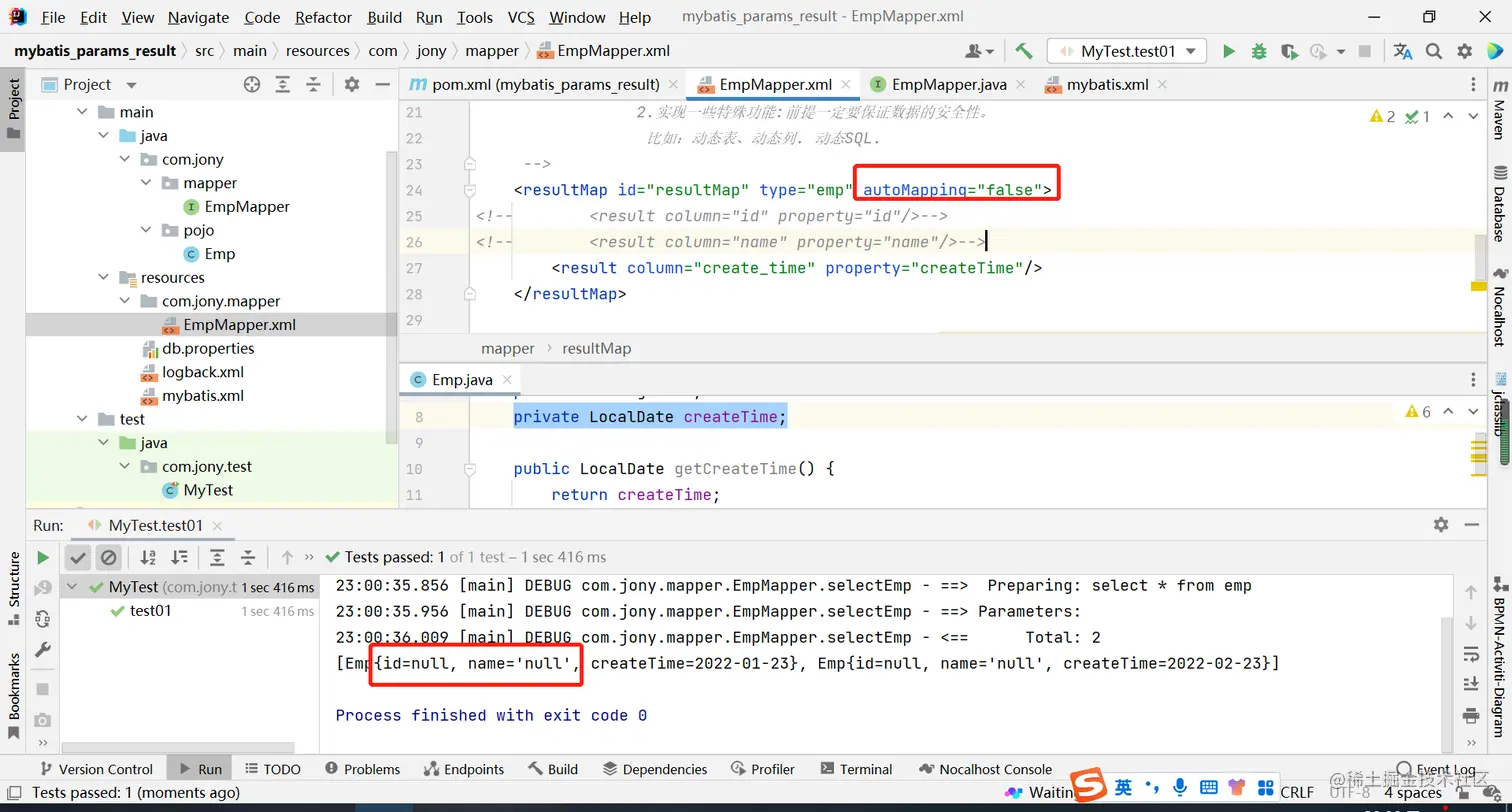
Task: Start debugging with the bug icon
Action: (1259, 51)
